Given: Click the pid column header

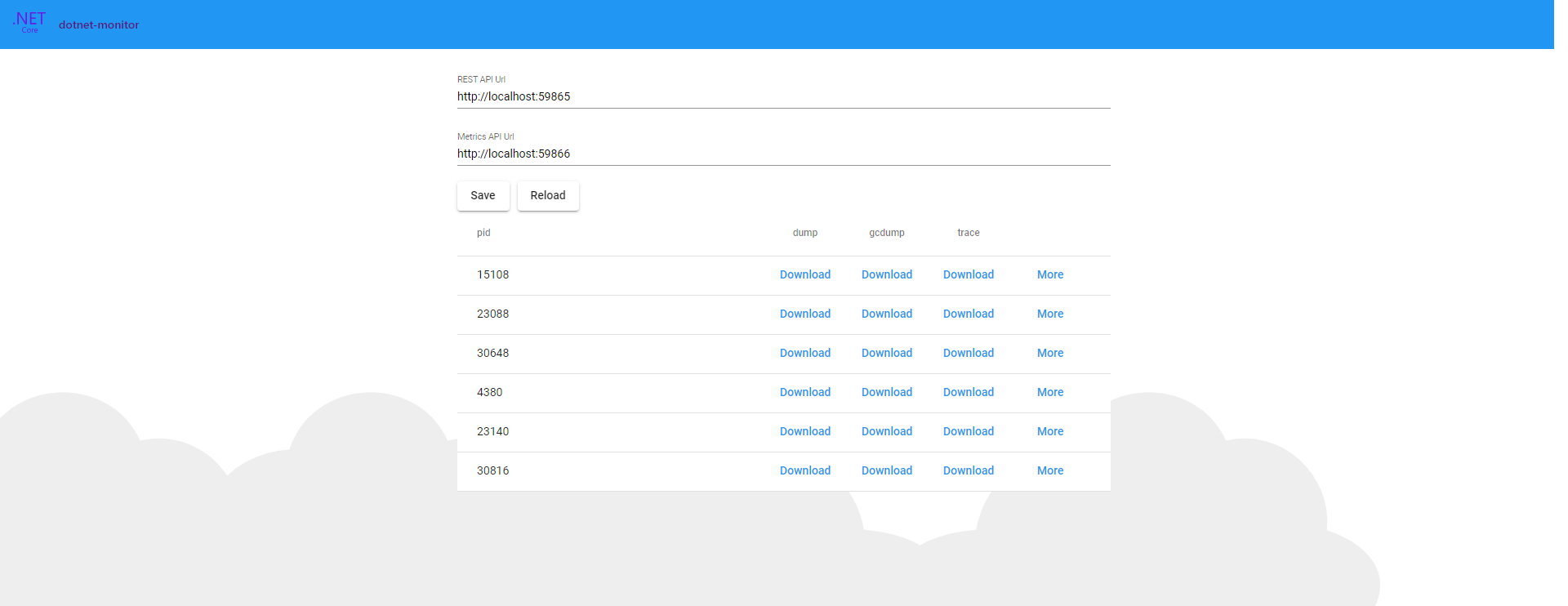Looking at the screenshot, I should (483, 234).
